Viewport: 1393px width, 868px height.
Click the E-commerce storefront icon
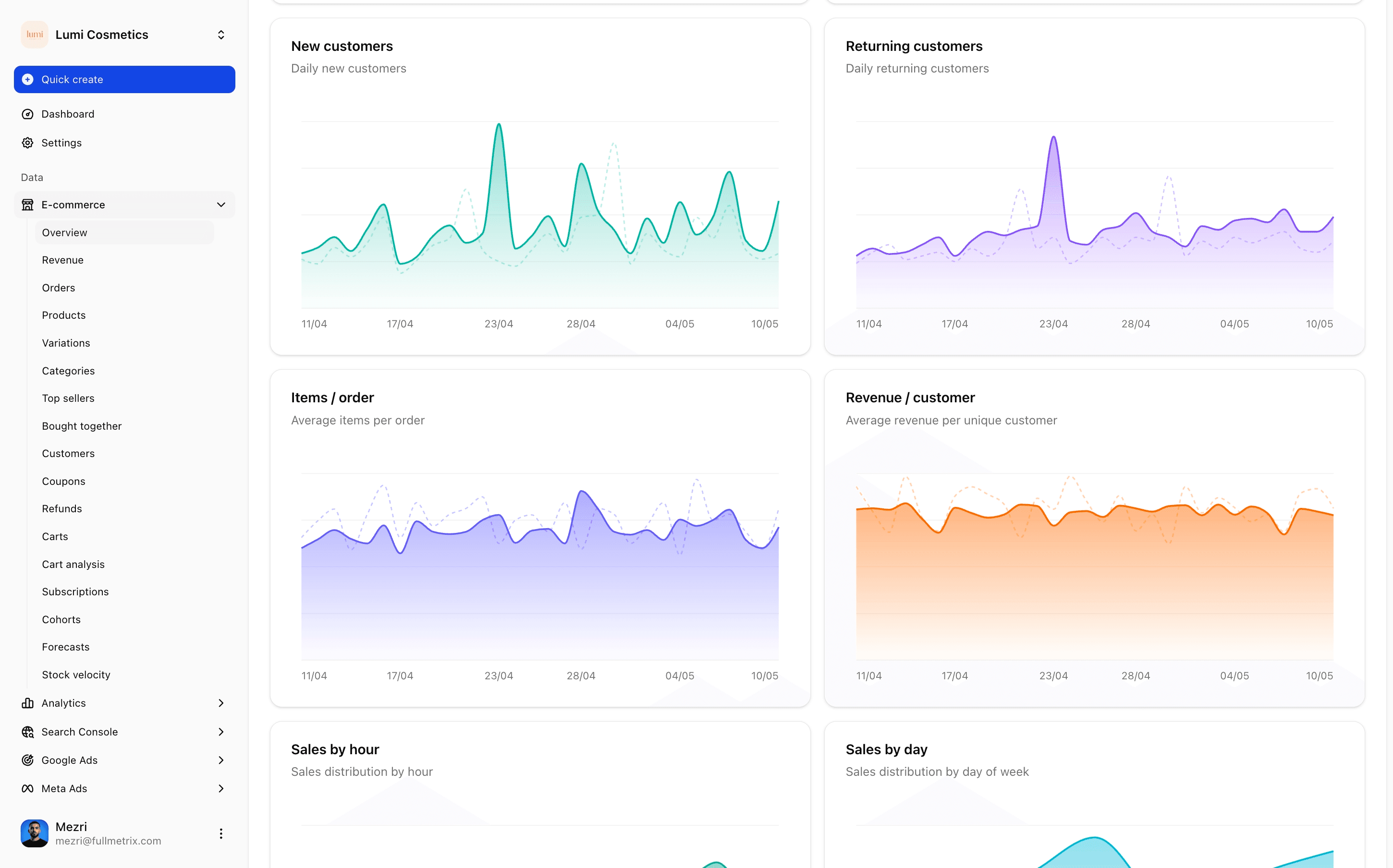click(27, 205)
